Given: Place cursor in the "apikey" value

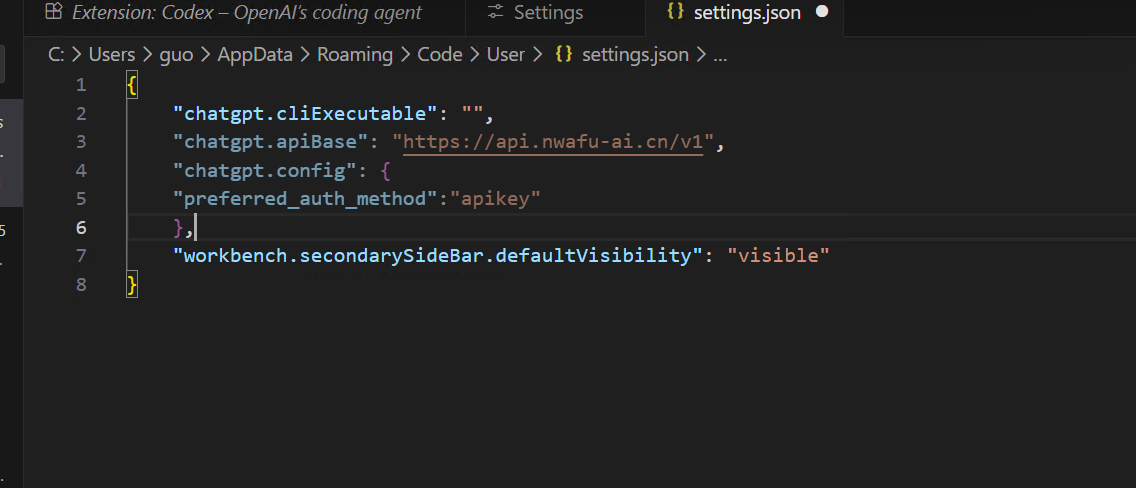Looking at the screenshot, I should 500,199.
